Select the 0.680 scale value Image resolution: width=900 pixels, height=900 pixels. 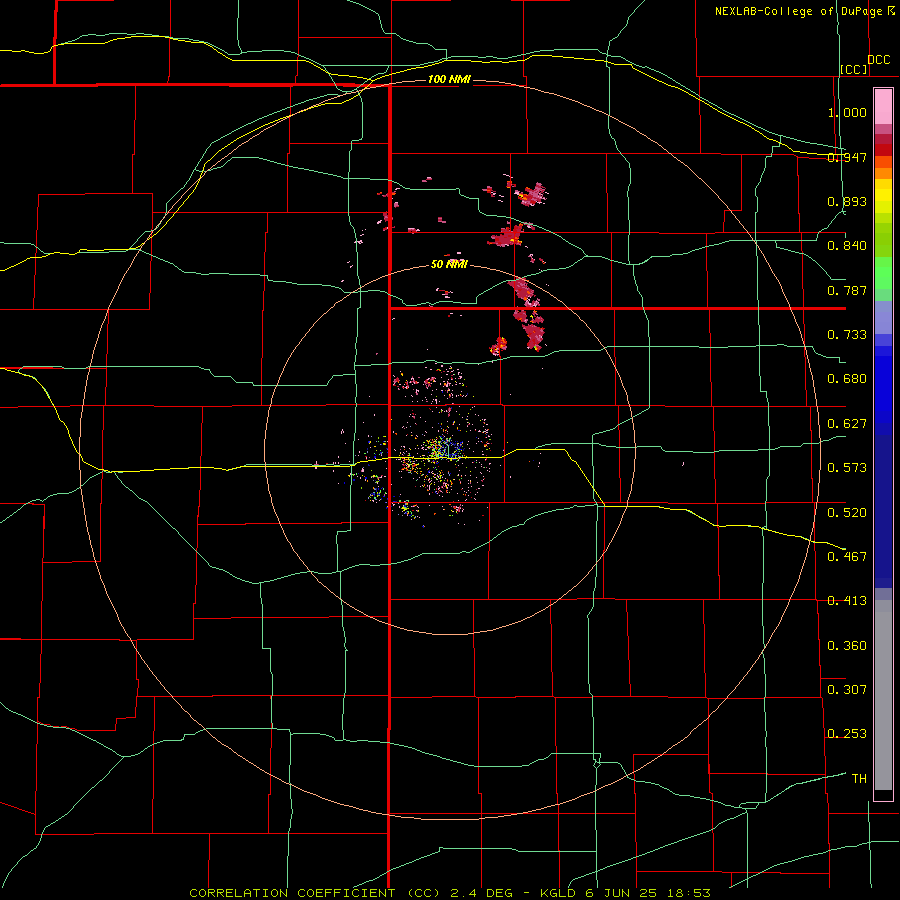(847, 379)
